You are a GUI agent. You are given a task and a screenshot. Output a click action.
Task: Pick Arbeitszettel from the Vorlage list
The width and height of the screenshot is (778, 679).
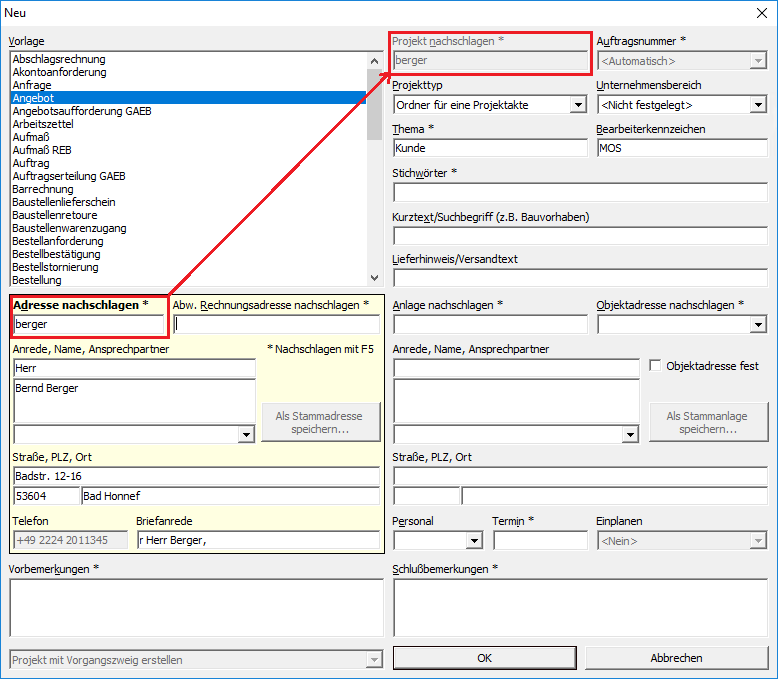[45, 124]
